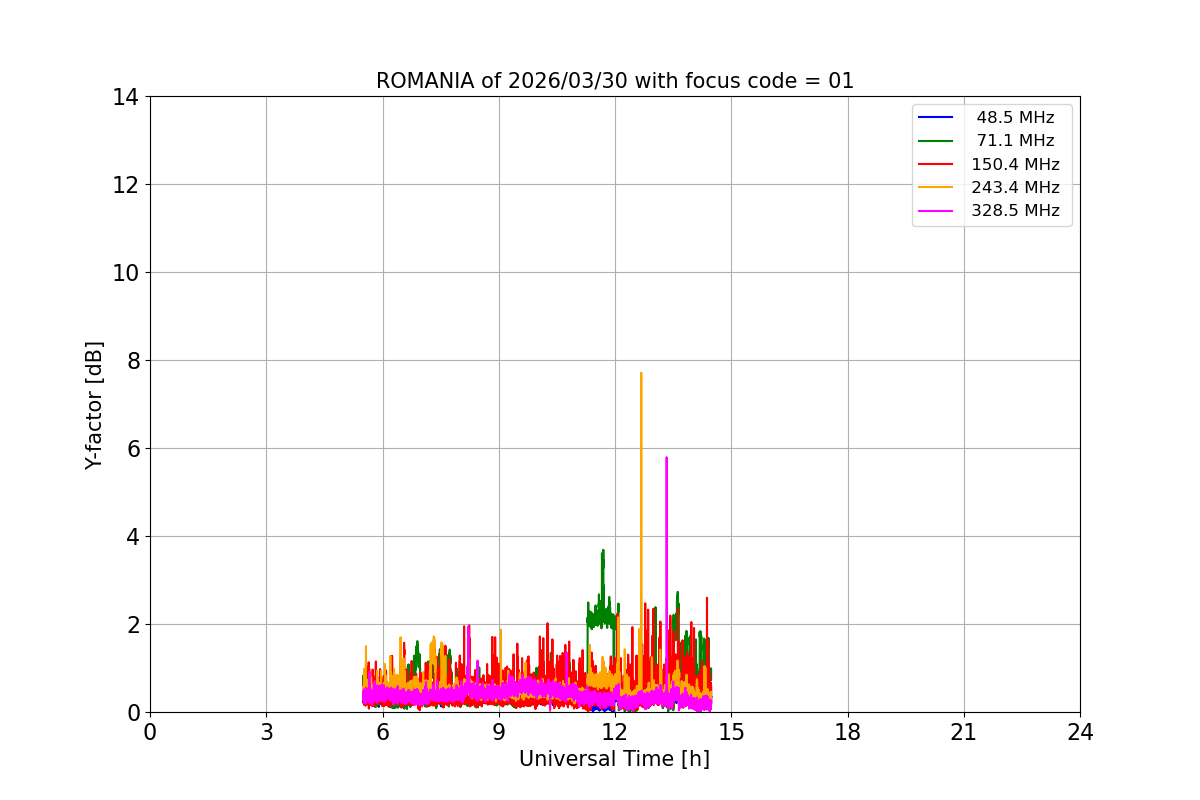This screenshot has height=800, width=1200.
Task: Click the tall orange spike peak near 7.7 dB
Action: point(641,373)
